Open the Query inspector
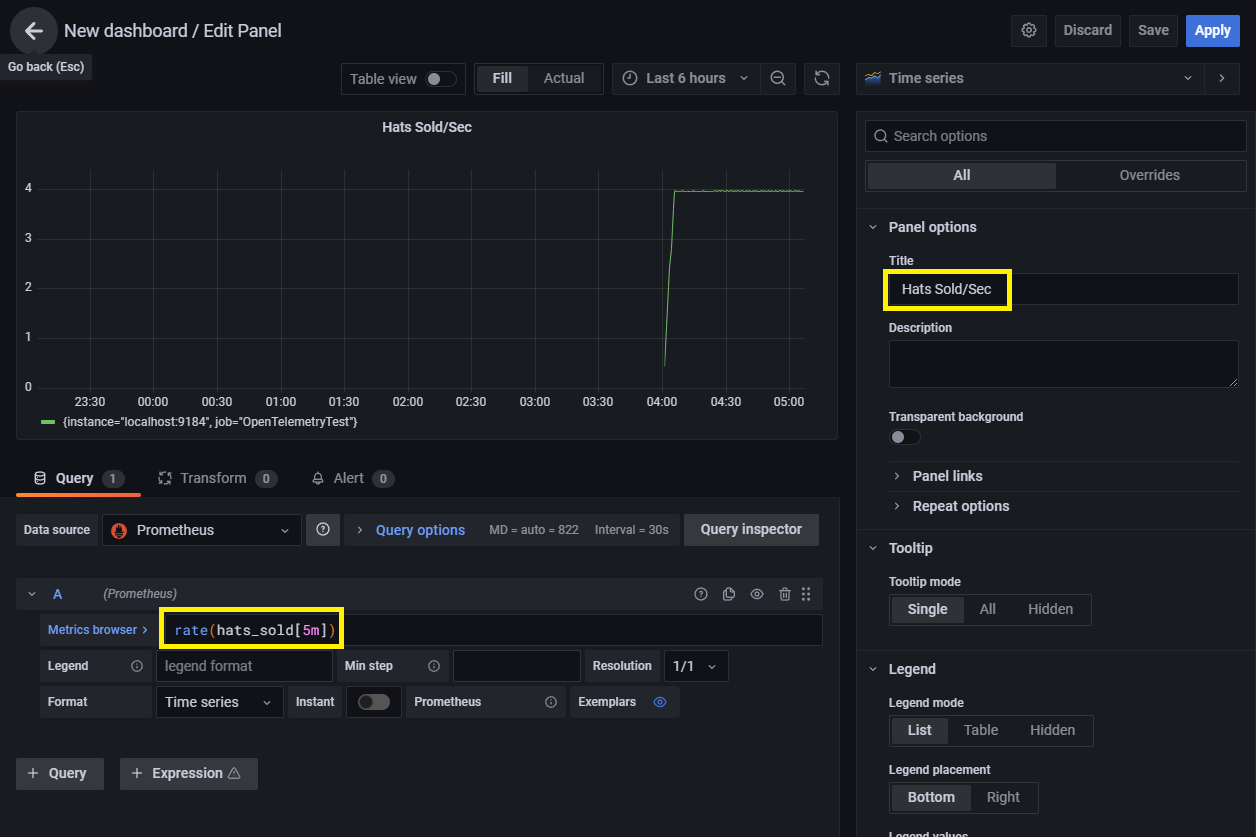 pyautogui.click(x=751, y=529)
